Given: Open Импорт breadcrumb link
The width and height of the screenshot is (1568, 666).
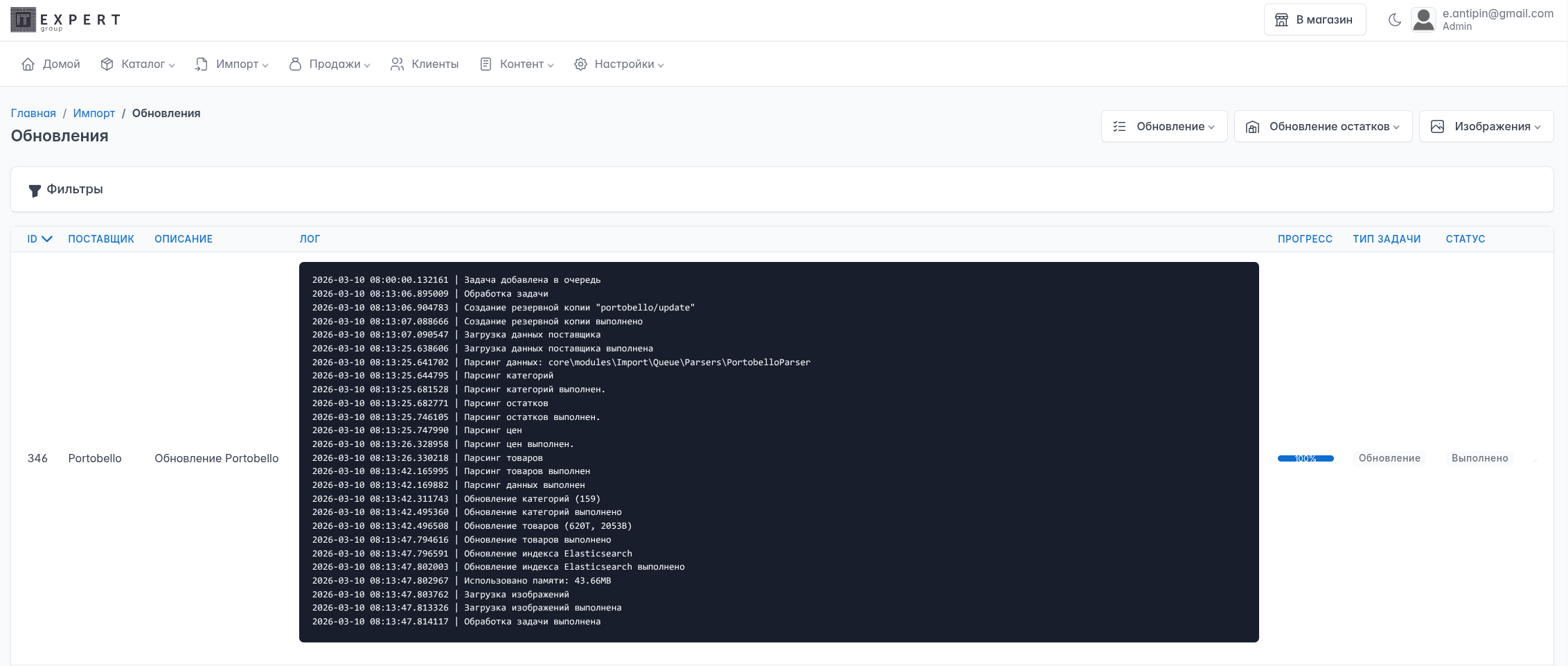Looking at the screenshot, I should click(94, 114).
